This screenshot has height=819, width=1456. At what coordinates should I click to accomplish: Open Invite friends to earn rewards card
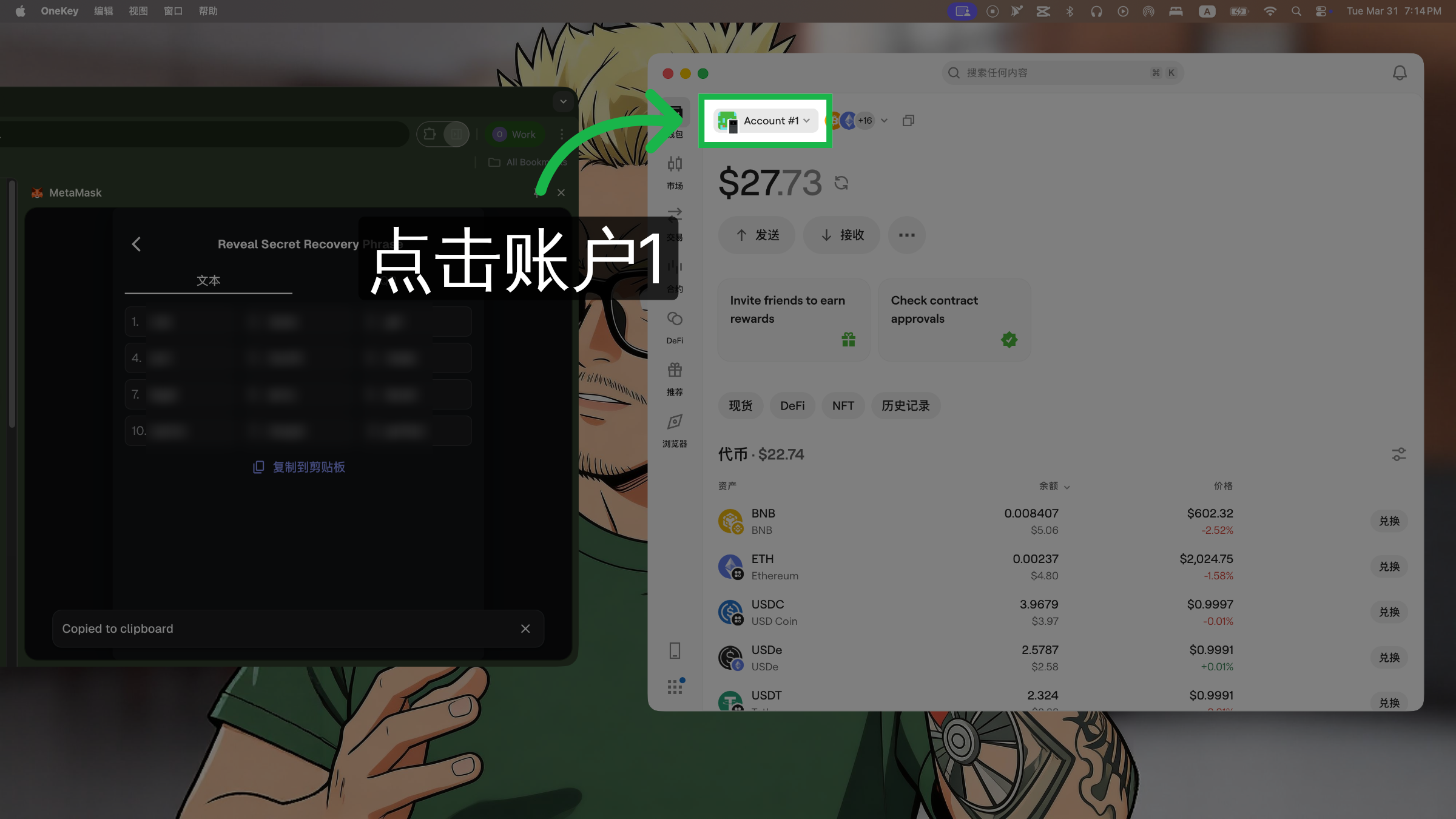(794, 320)
